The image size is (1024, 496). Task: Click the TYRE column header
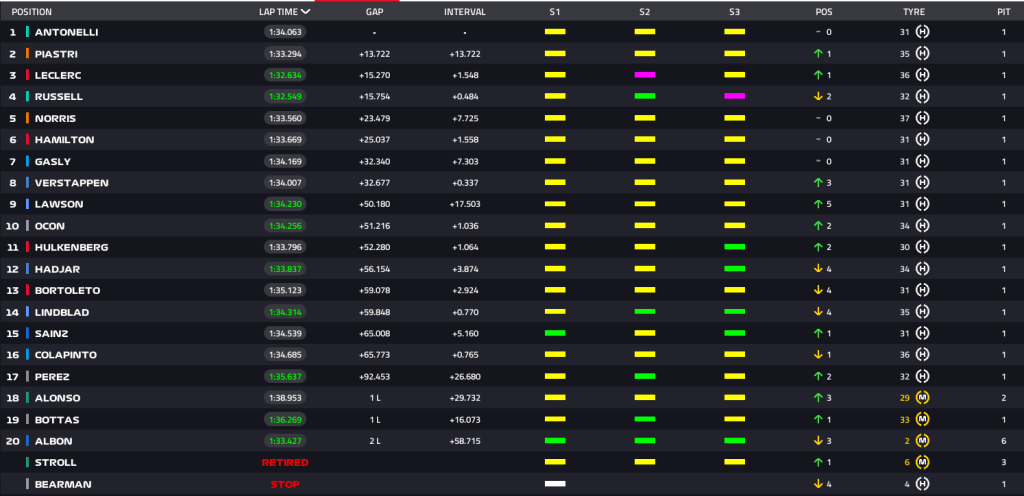[x=914, y=12]
